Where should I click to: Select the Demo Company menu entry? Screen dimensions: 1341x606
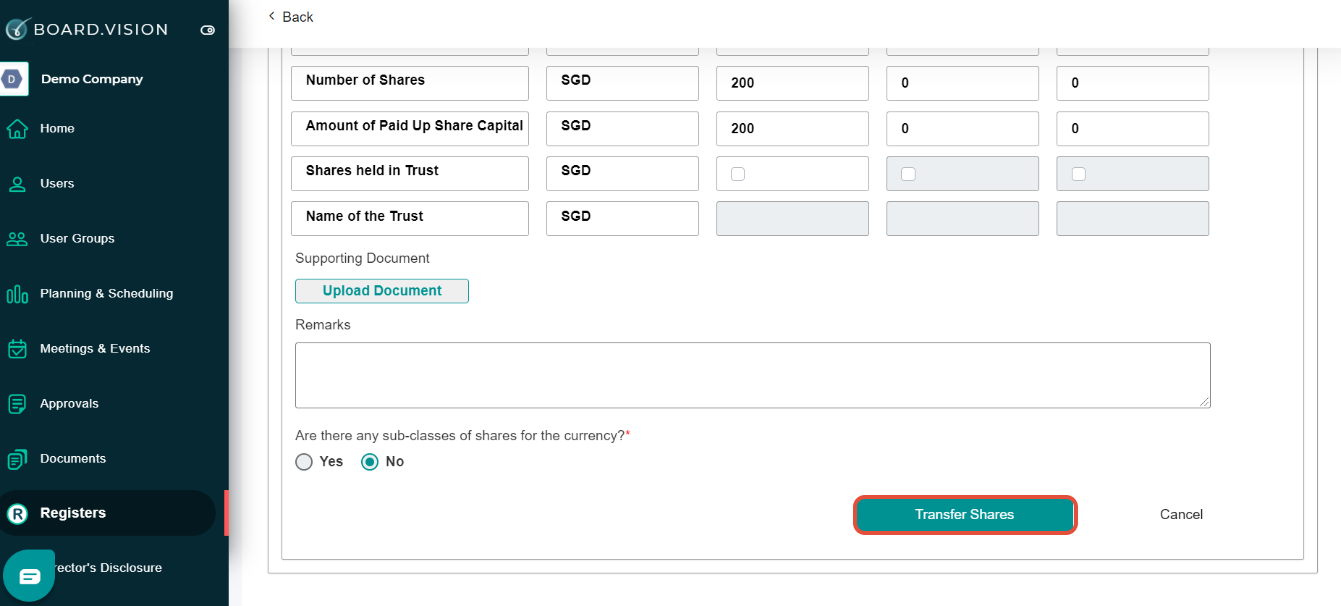[91, 78]
